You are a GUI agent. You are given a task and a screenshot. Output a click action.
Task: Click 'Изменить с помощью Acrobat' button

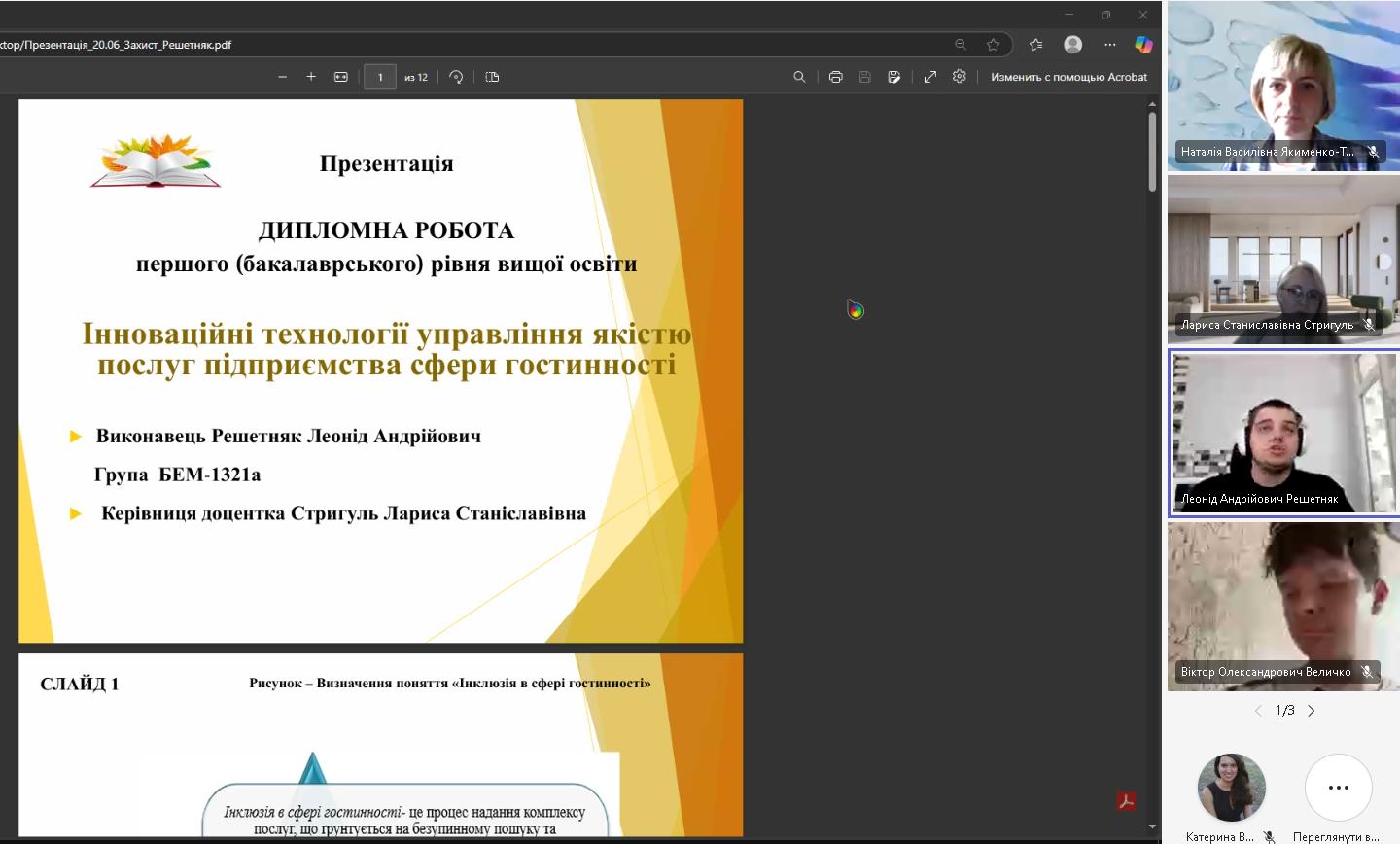click(1068, 77)
